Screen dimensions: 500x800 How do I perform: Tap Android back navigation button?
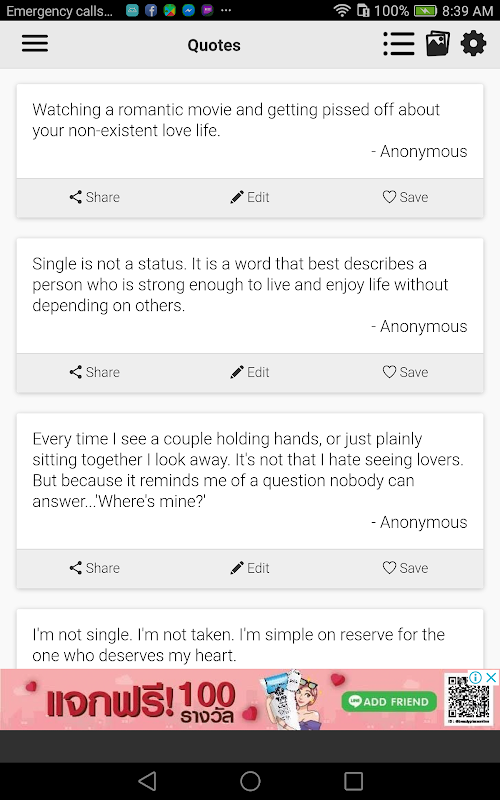[147, 781]
